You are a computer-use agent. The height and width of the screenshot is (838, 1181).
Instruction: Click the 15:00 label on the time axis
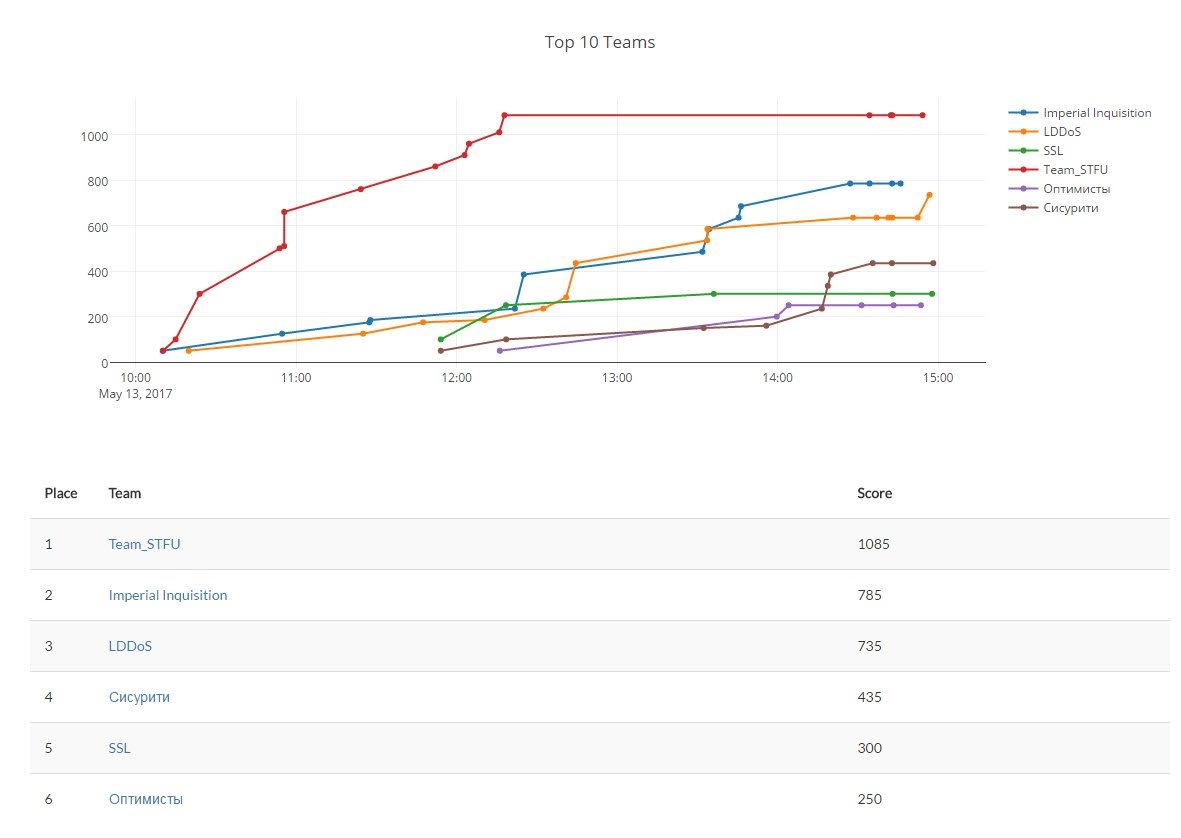(x=938, y=378)
